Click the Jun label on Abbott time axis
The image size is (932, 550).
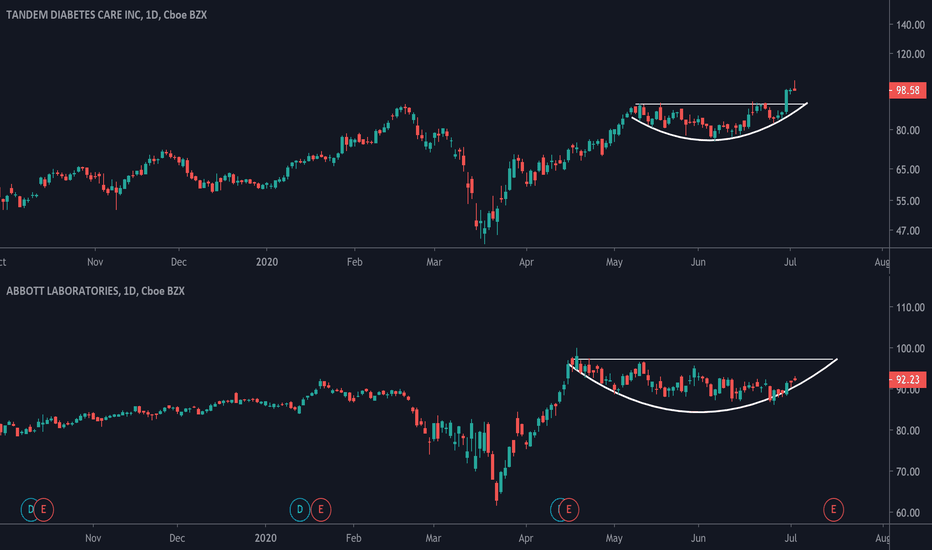698,538
